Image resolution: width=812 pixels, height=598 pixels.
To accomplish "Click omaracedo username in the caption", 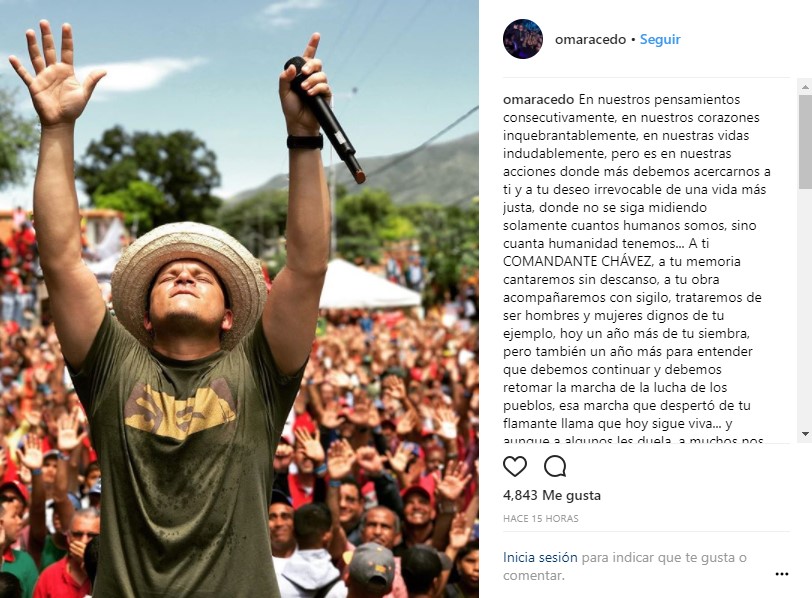I will point(539,99).
